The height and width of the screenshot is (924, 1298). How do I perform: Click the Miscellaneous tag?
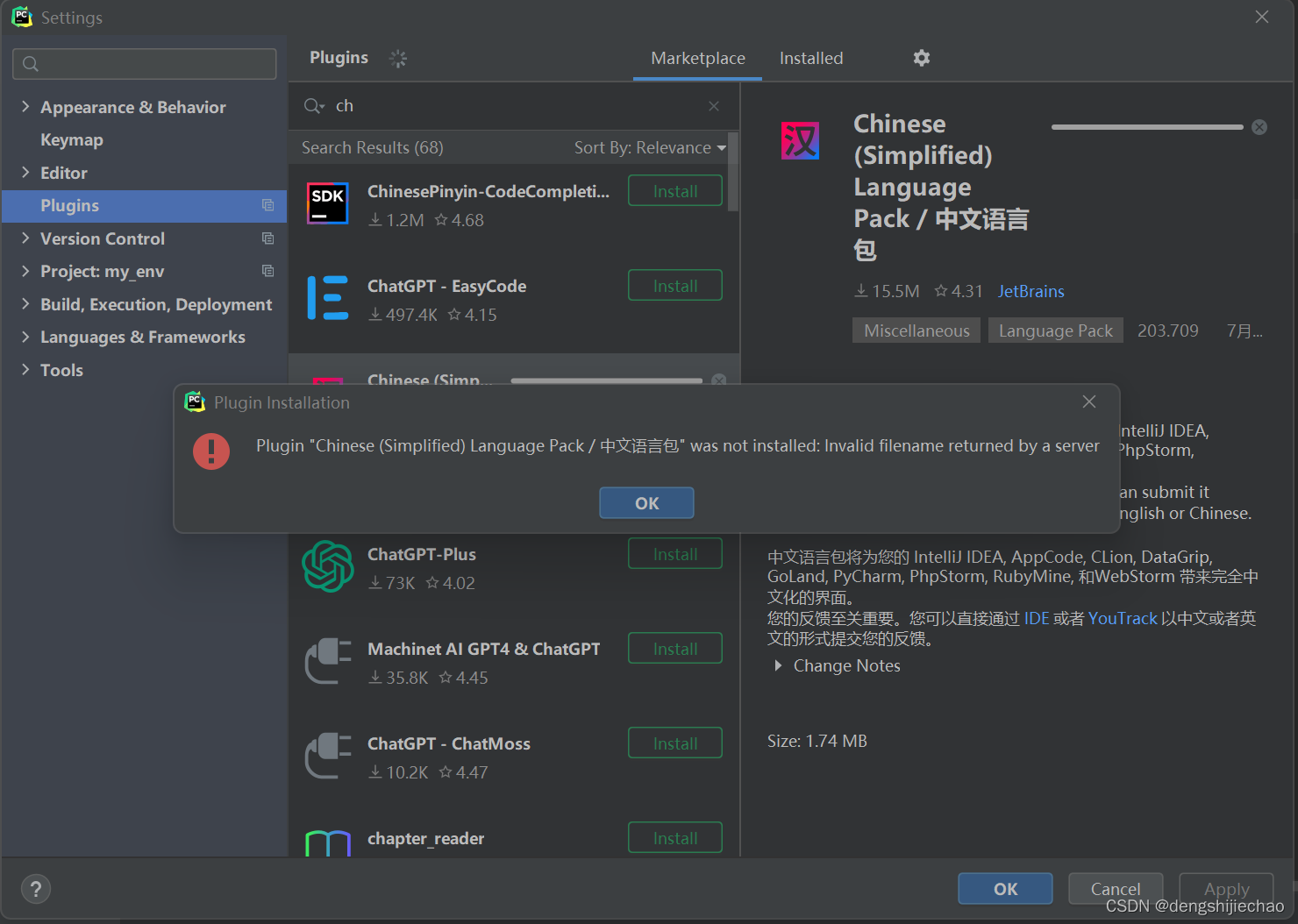click(x=916, y=331)
